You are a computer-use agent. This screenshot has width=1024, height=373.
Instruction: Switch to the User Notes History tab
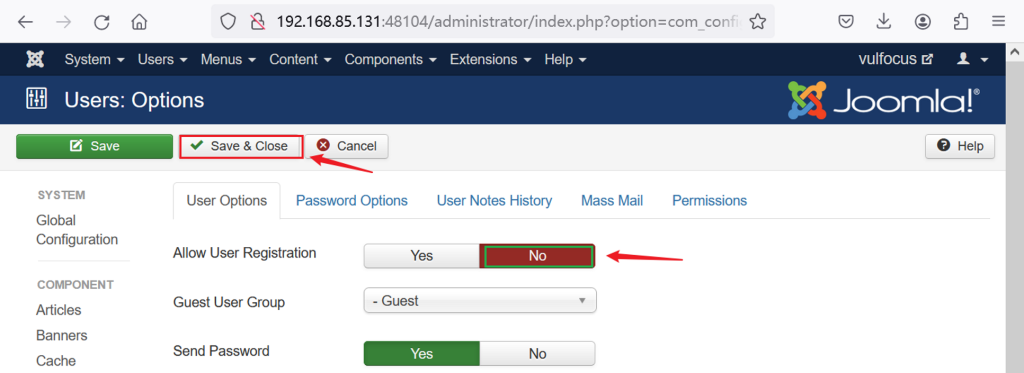pos(494,201)
